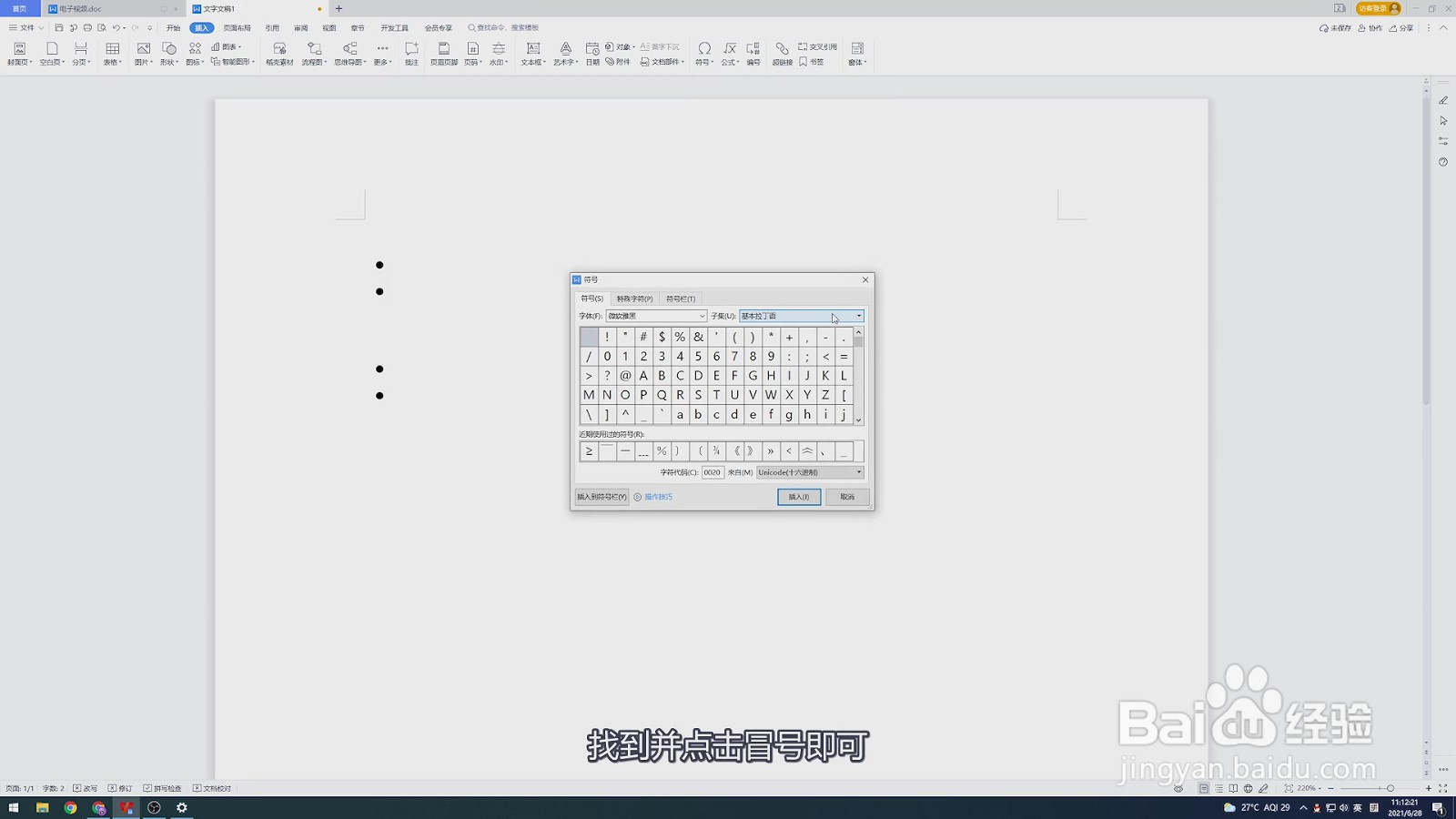Open the flowchart (流程图) tool

click(x=314, y=54)
